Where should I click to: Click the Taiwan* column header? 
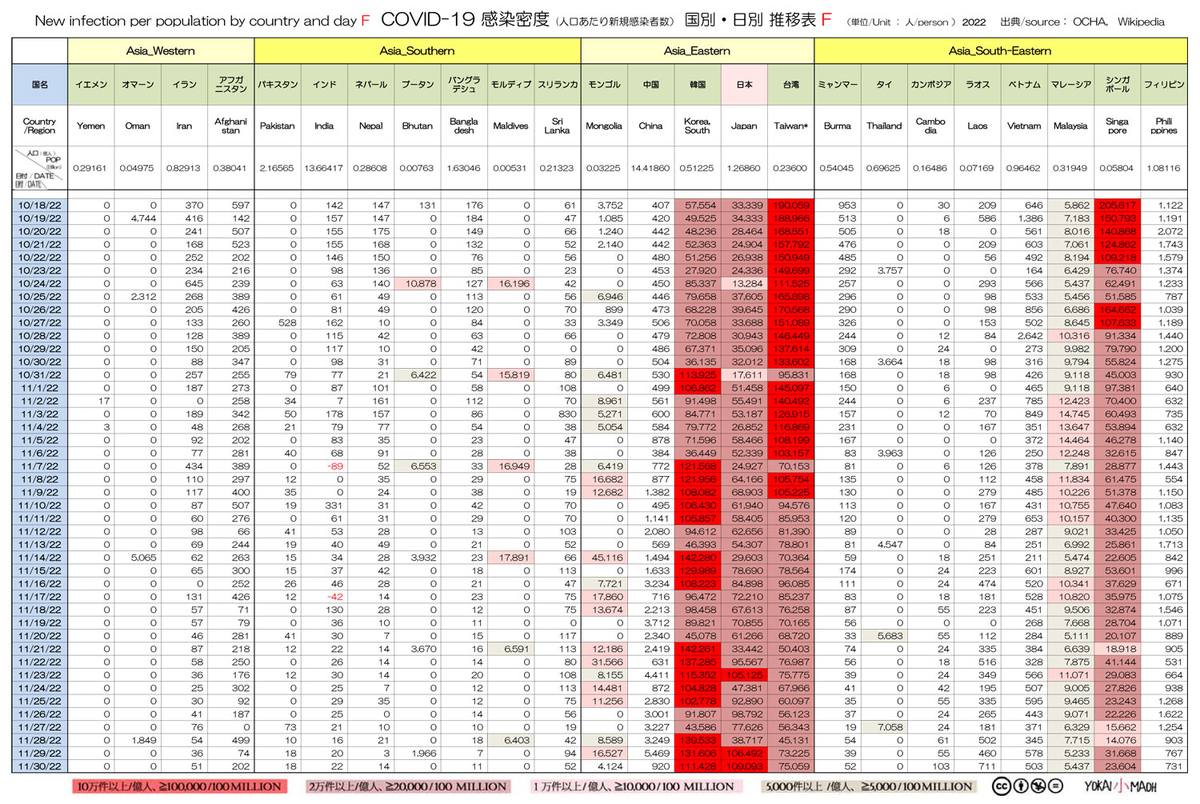(x=790, y=127)
